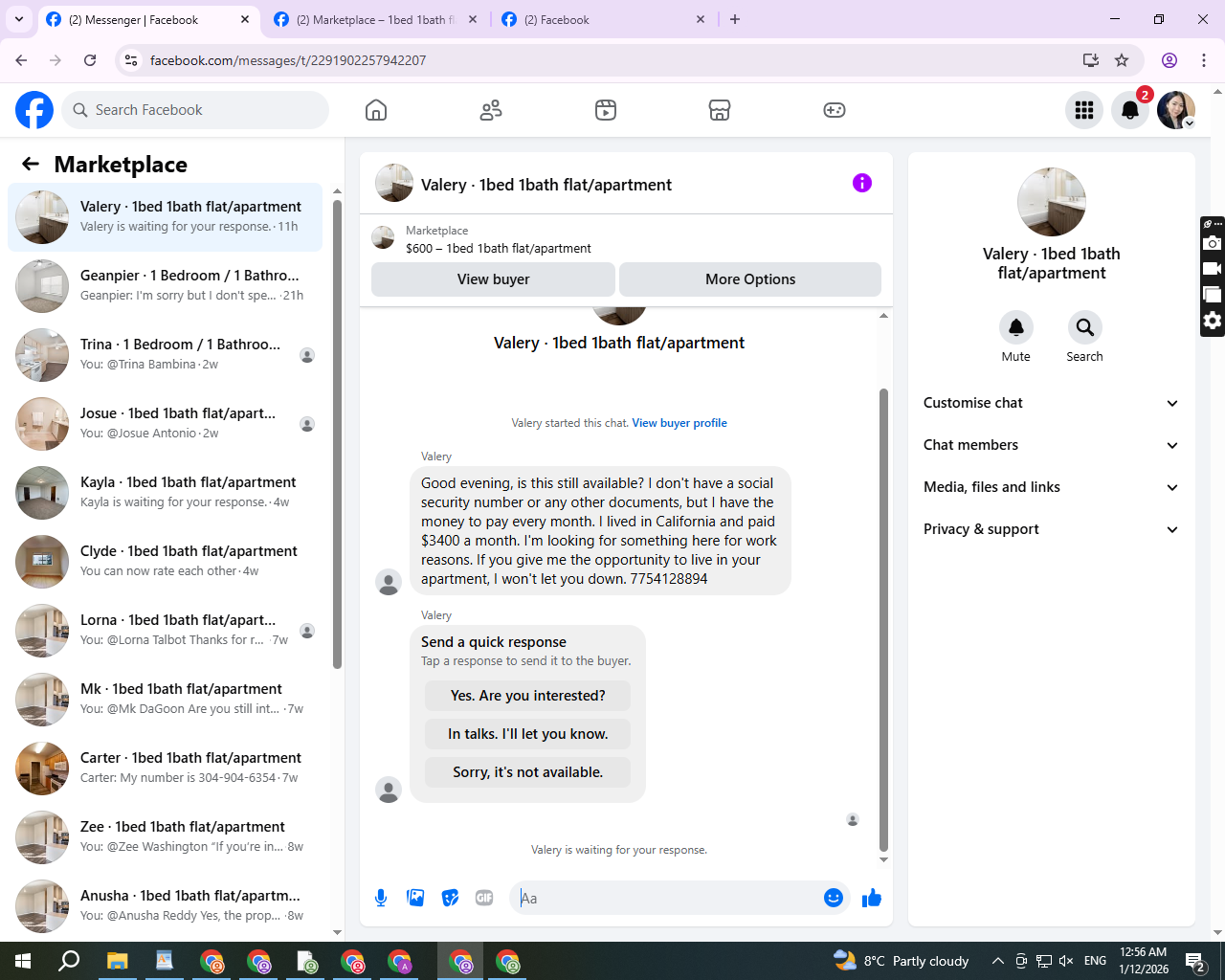Open the Carter 1bed 1bath conversation
Screen dimensions: 1225x980
[x=166, y=768]
